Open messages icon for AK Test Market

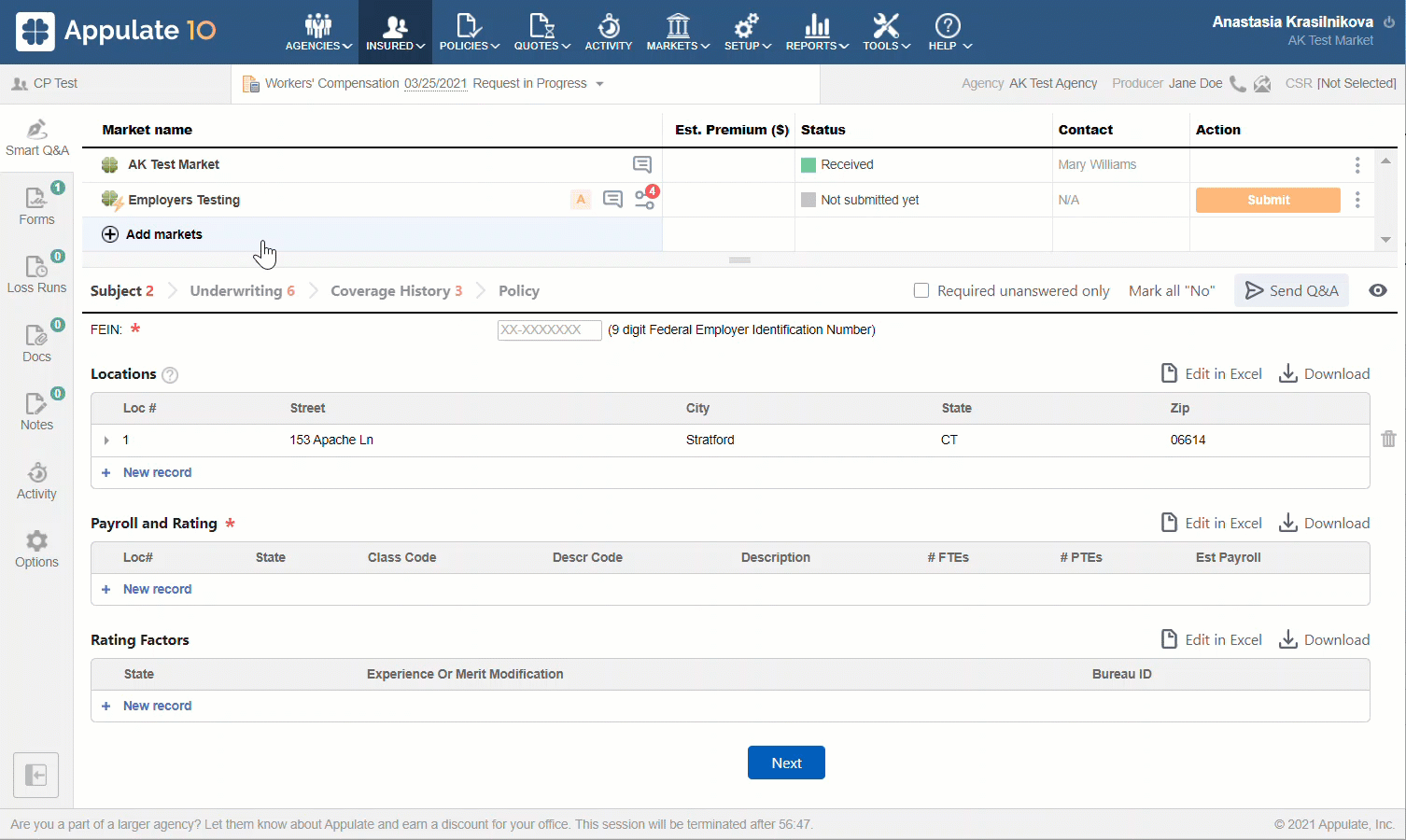642,164
